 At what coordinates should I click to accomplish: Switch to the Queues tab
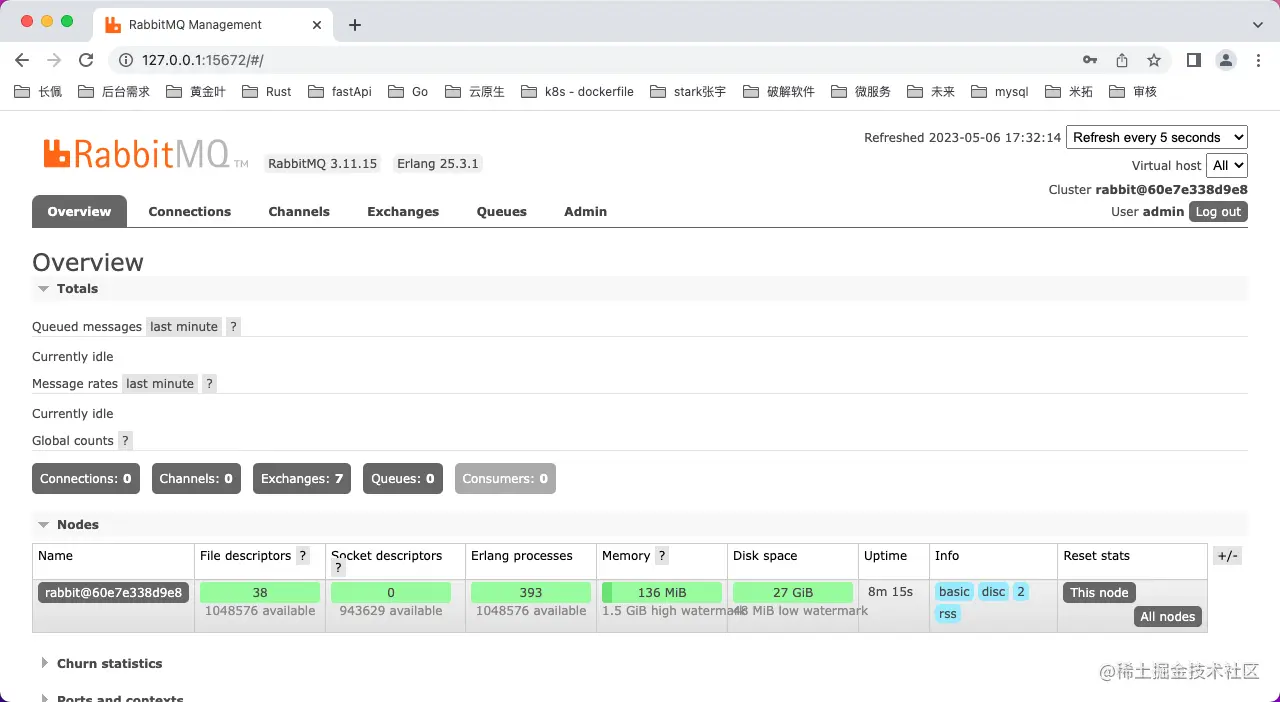(x=501, y=211)
